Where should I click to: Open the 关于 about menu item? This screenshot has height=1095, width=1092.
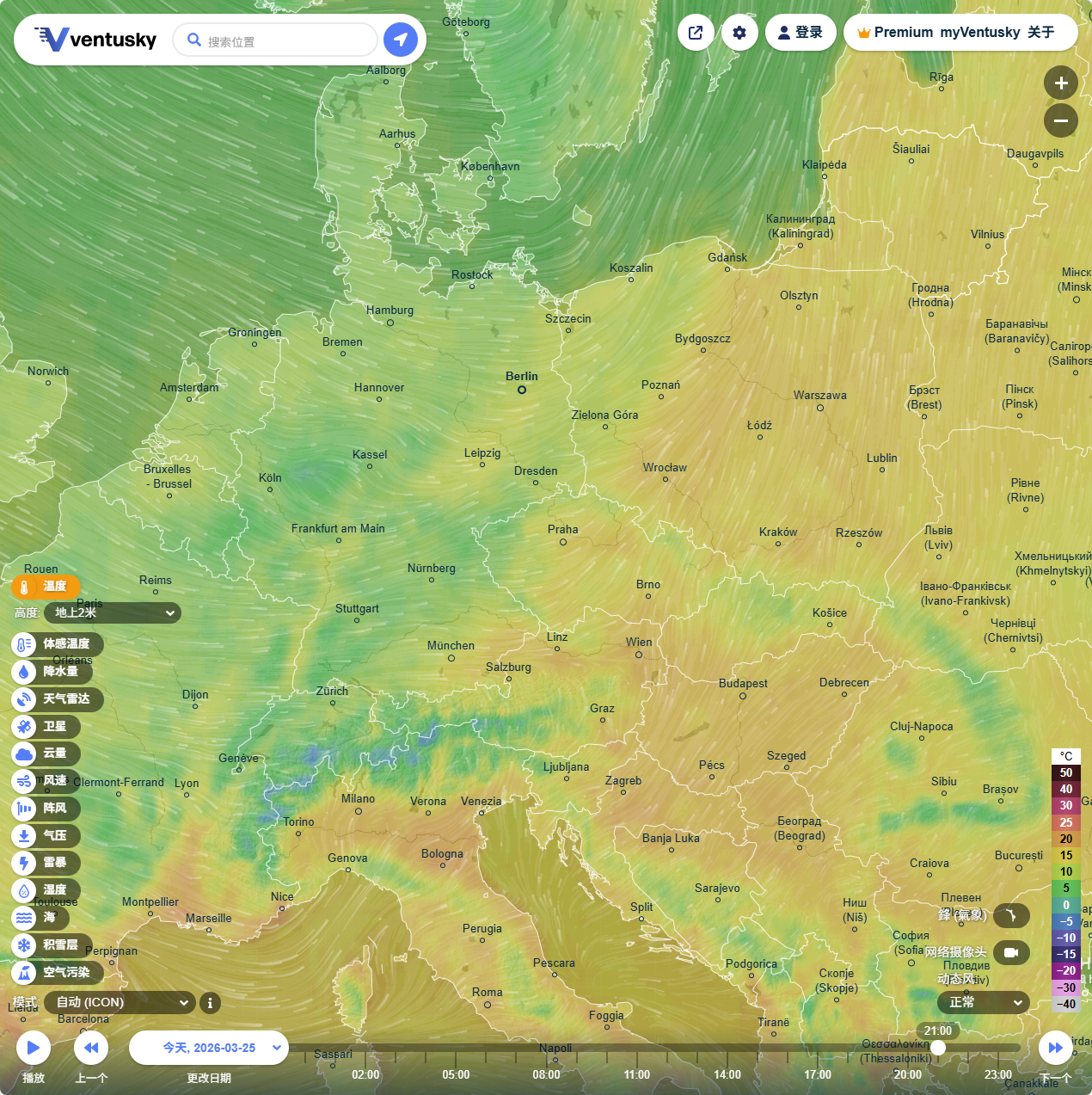(1040, 33)
